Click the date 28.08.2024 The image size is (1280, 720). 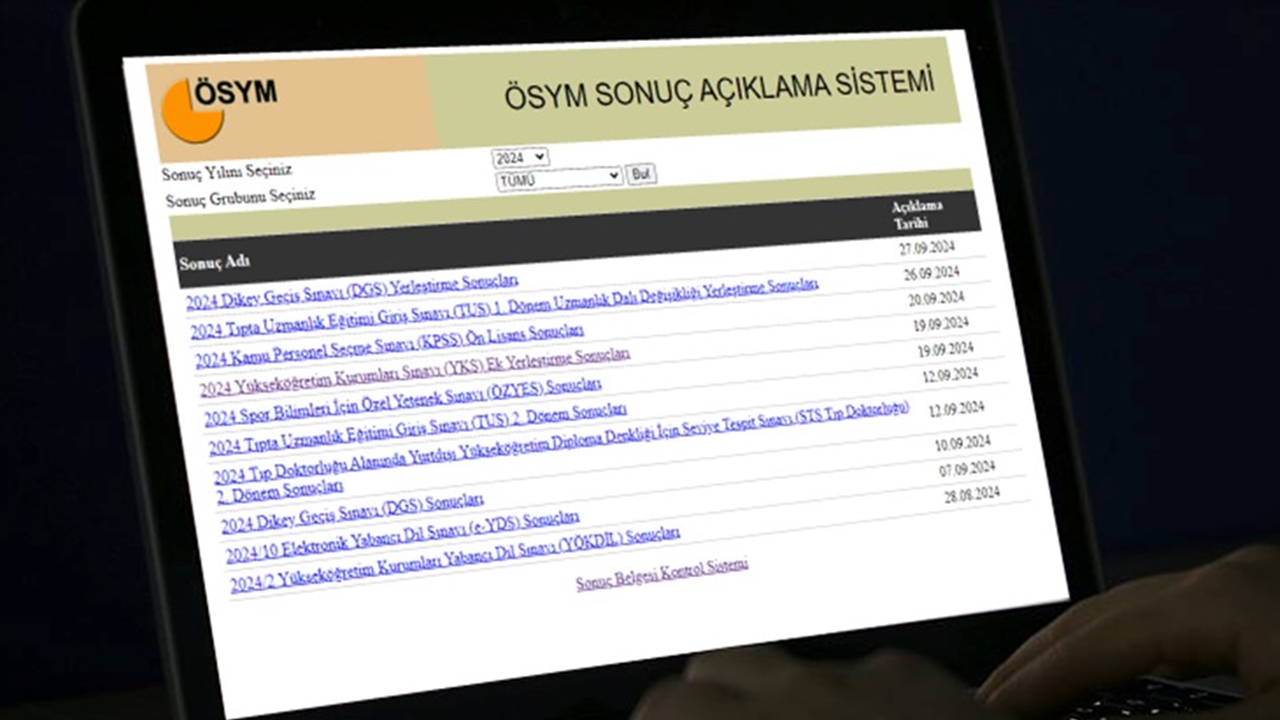pyautogui.click(x=971, y=494)
